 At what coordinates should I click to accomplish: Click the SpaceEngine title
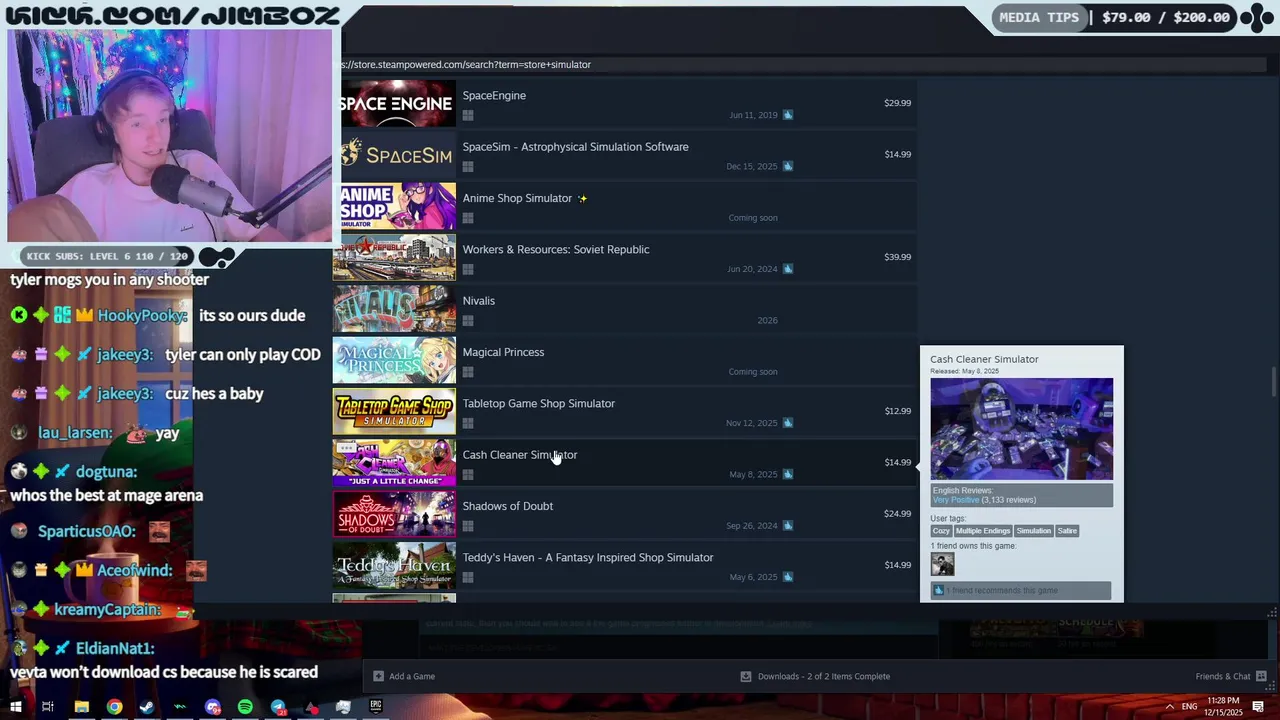pyautogui.click(x=494, y=95)
